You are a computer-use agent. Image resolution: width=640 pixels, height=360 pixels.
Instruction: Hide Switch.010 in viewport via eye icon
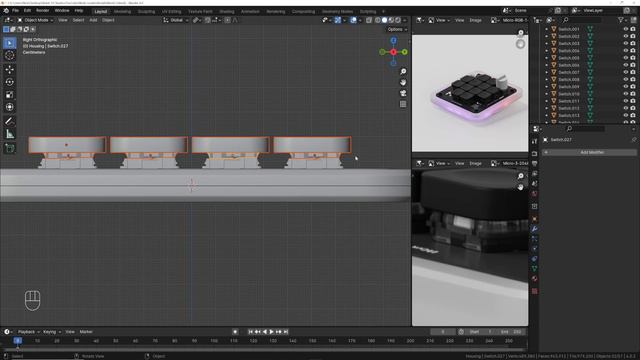pyautogui.click(x=625, y=94)
